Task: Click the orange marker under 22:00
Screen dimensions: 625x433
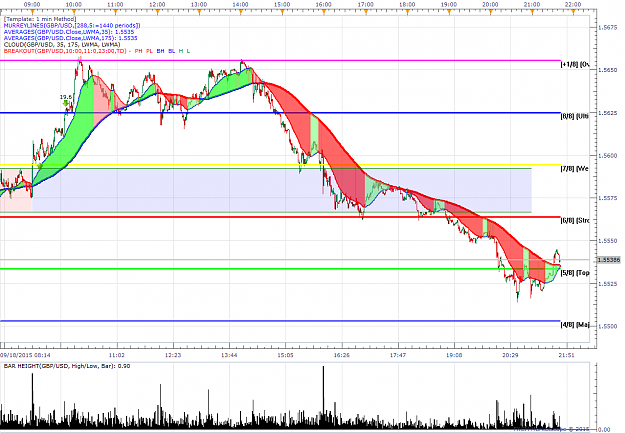Action: [574, 13]
